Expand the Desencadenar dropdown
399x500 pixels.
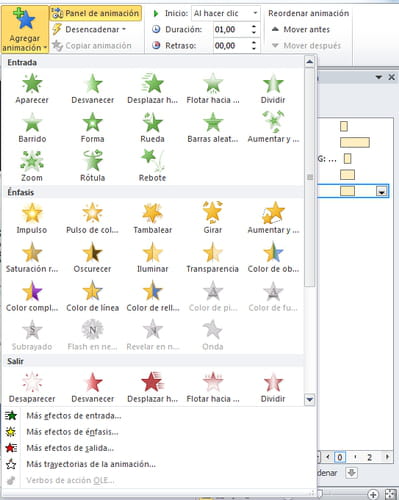click(89, 29)
